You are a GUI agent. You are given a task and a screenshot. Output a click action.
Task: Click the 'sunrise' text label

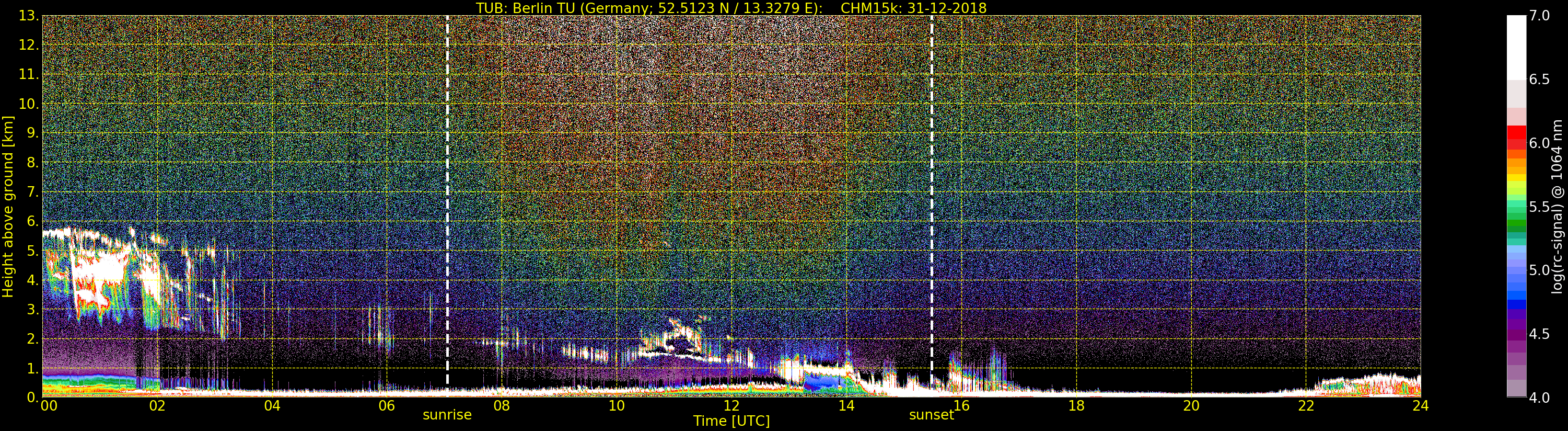447,415
